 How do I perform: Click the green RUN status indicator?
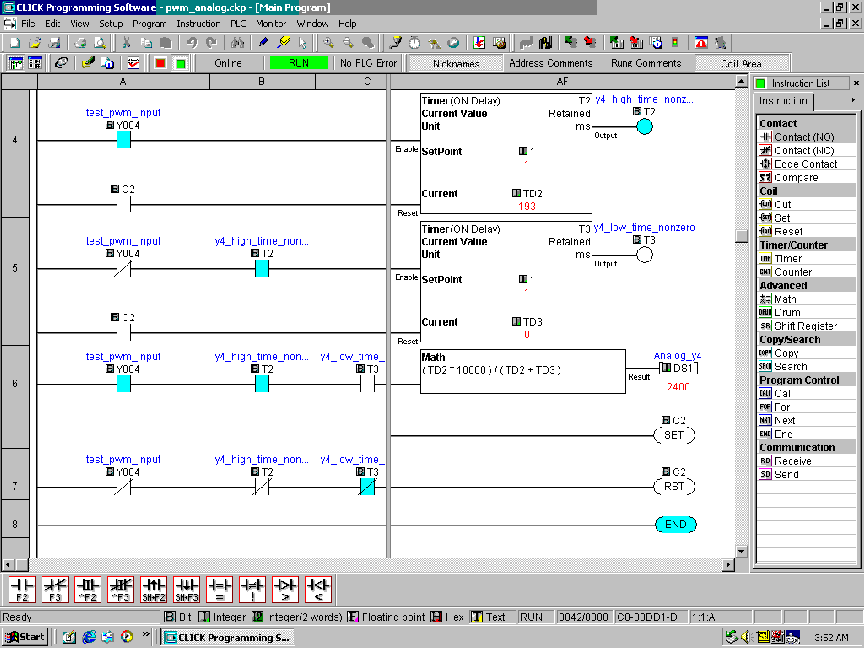point(299,63)
